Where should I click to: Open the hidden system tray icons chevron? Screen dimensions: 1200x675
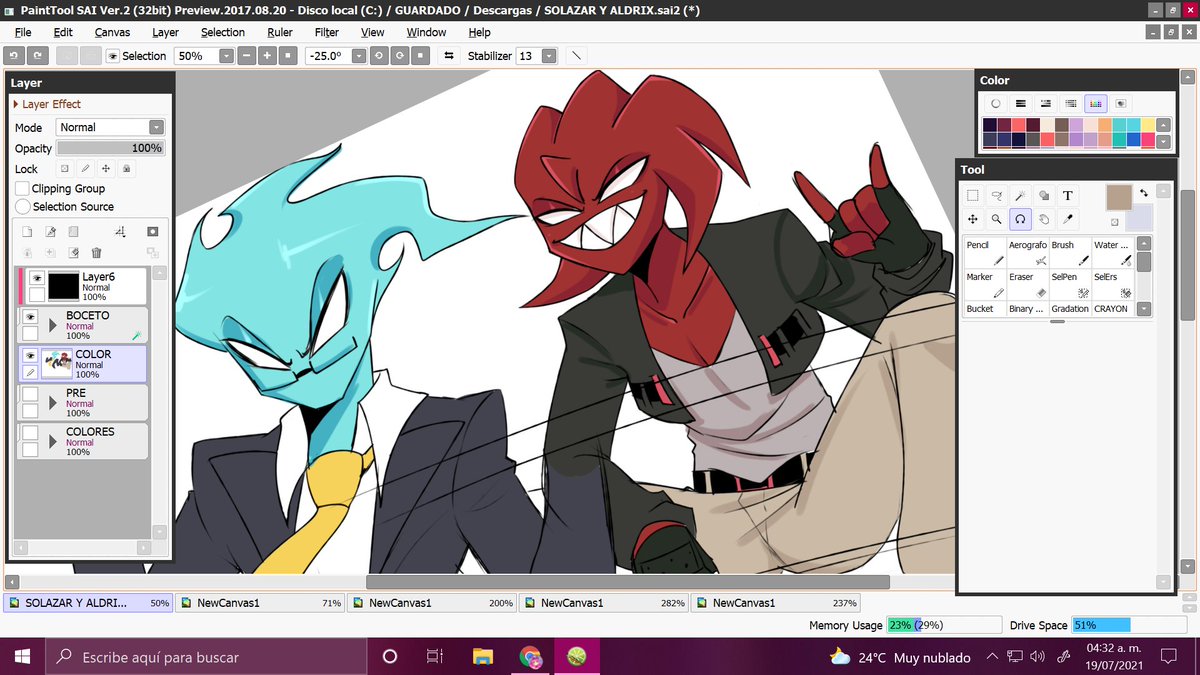[992, 657]
